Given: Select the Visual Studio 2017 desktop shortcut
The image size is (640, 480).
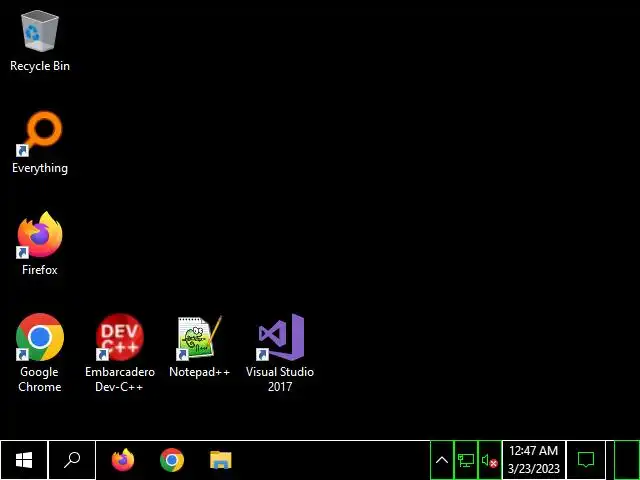Looking at the screenshot, I should pyautogui.click(x=280, y=337).
